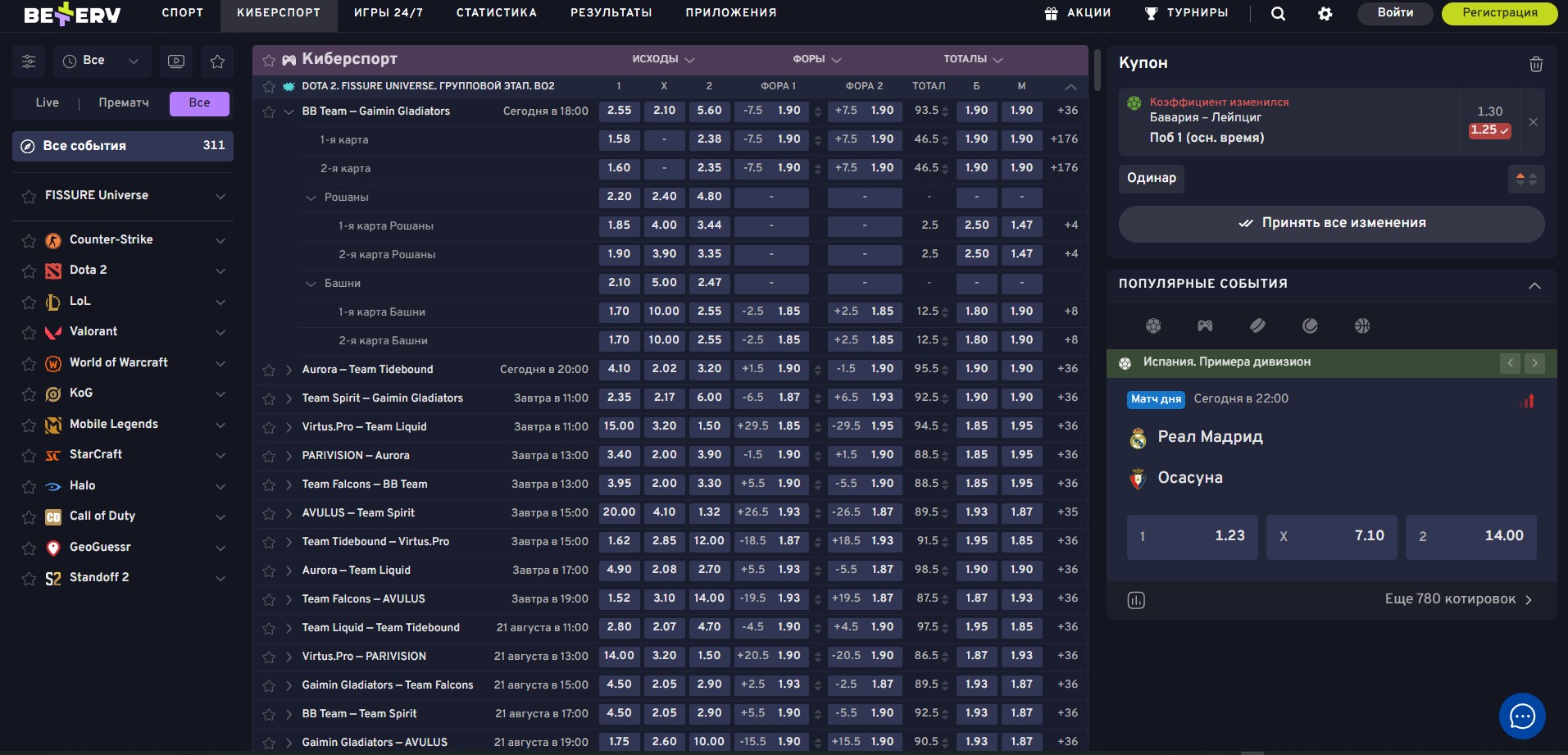Toggle favorite star for FISSURE Universe sidebar

click(x=29, y=197)
